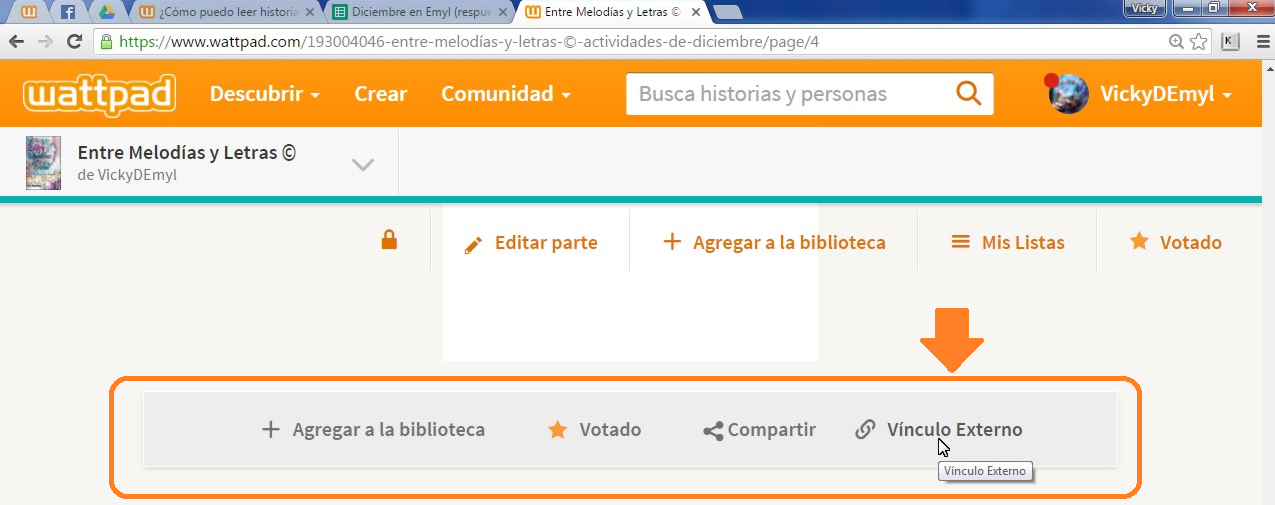1275x505 pixels.
Task: Open the VickyDEmyl account dropdown
Action: (1165, 94)
